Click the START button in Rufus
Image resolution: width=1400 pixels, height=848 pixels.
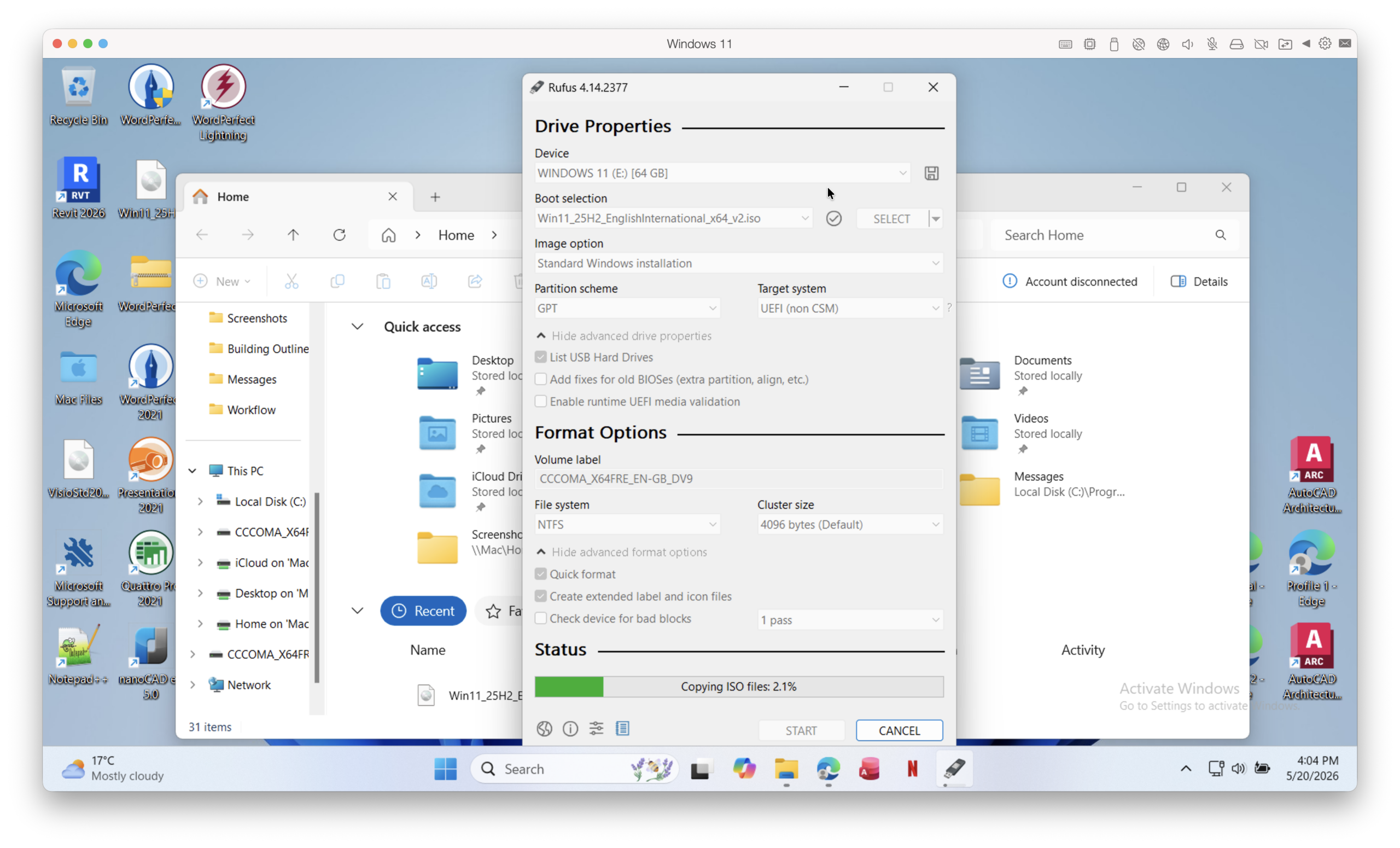[x=801, y=731]
